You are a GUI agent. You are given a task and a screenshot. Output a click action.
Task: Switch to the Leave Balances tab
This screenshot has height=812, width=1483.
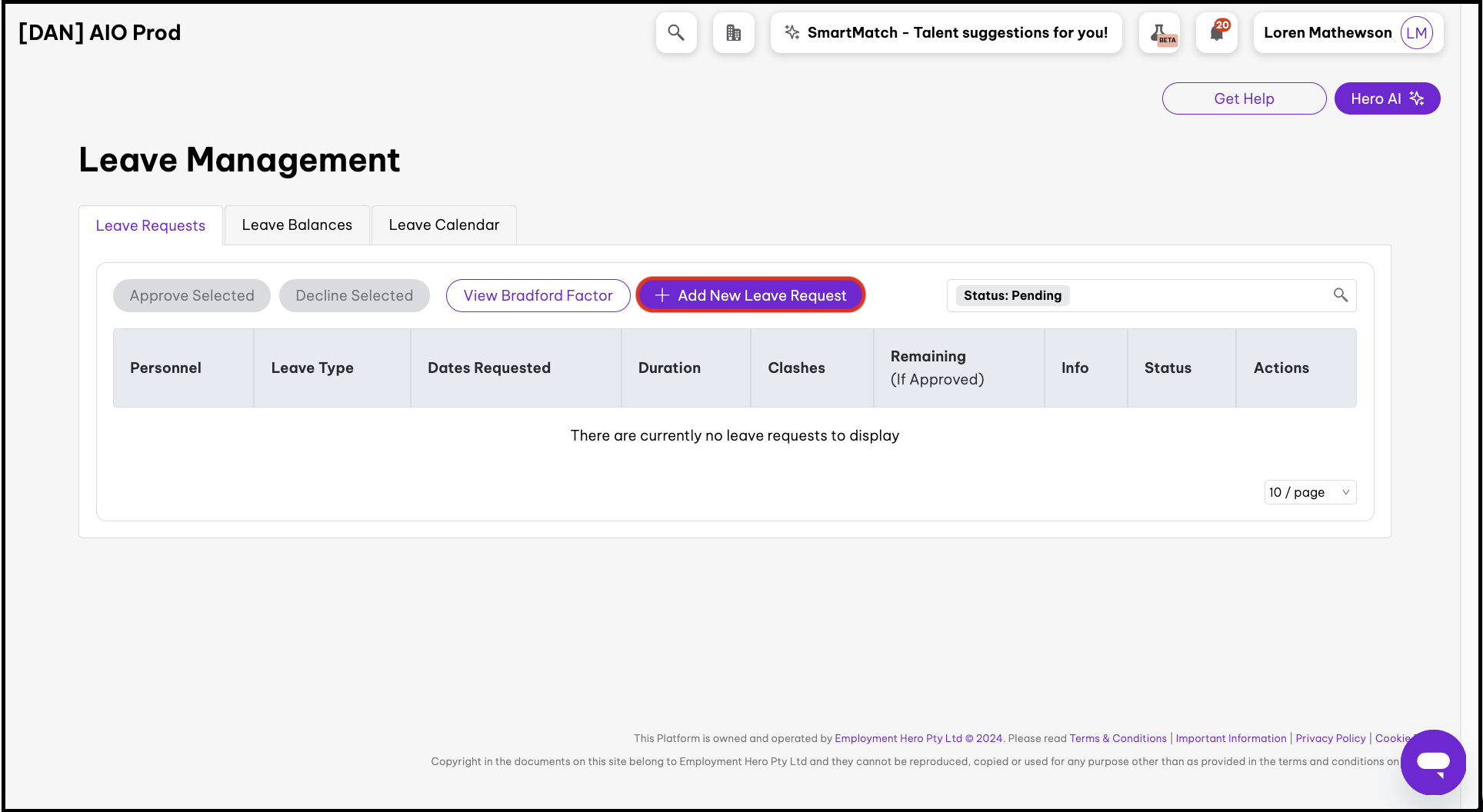click(x=297, y=225)
